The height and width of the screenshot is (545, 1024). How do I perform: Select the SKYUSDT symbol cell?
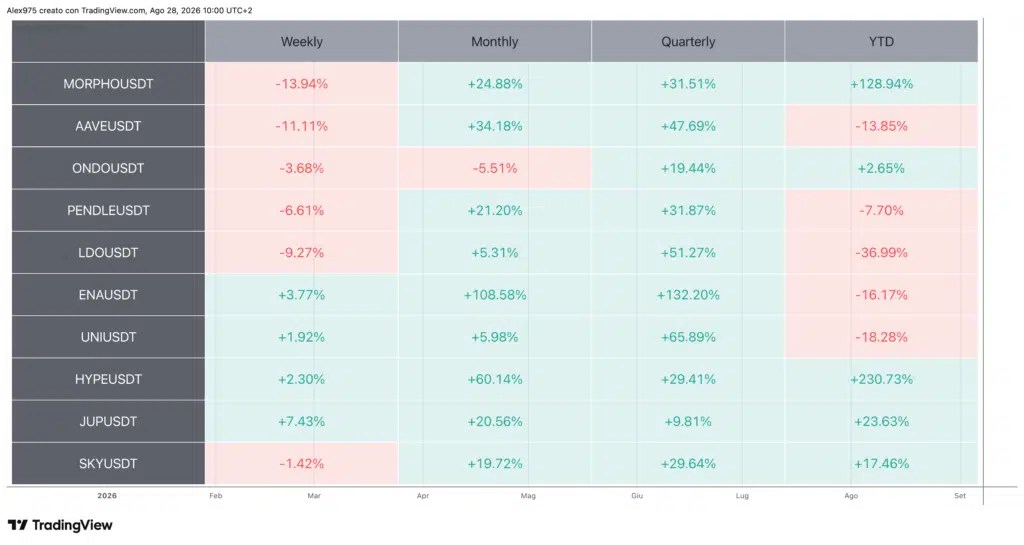[108, 463]
